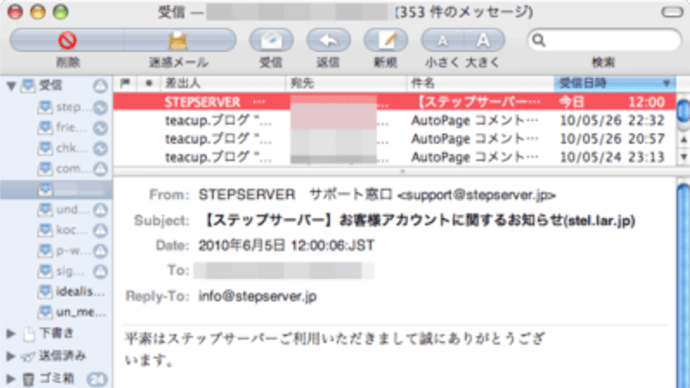
Task: Expand the 下書き drafts folder
Action: [x=11, y=334]
